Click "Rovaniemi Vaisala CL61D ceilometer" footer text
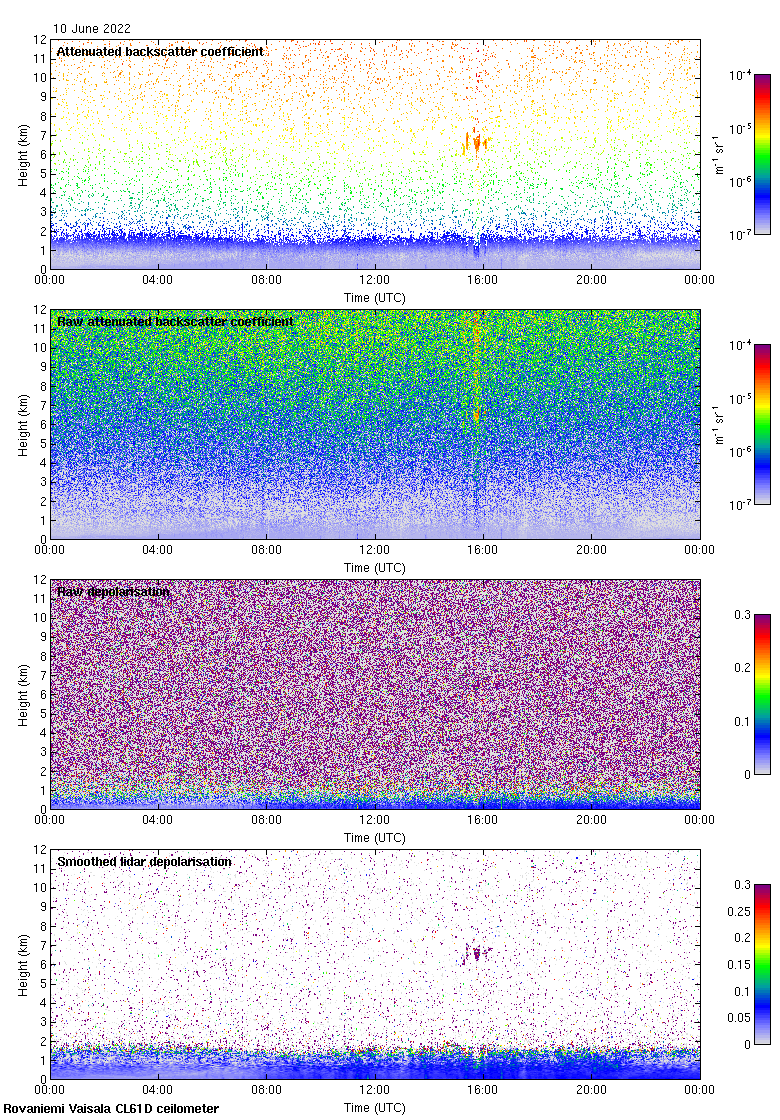The width and height of the screenshot is (780, 1120). [x=110, y=1108]
